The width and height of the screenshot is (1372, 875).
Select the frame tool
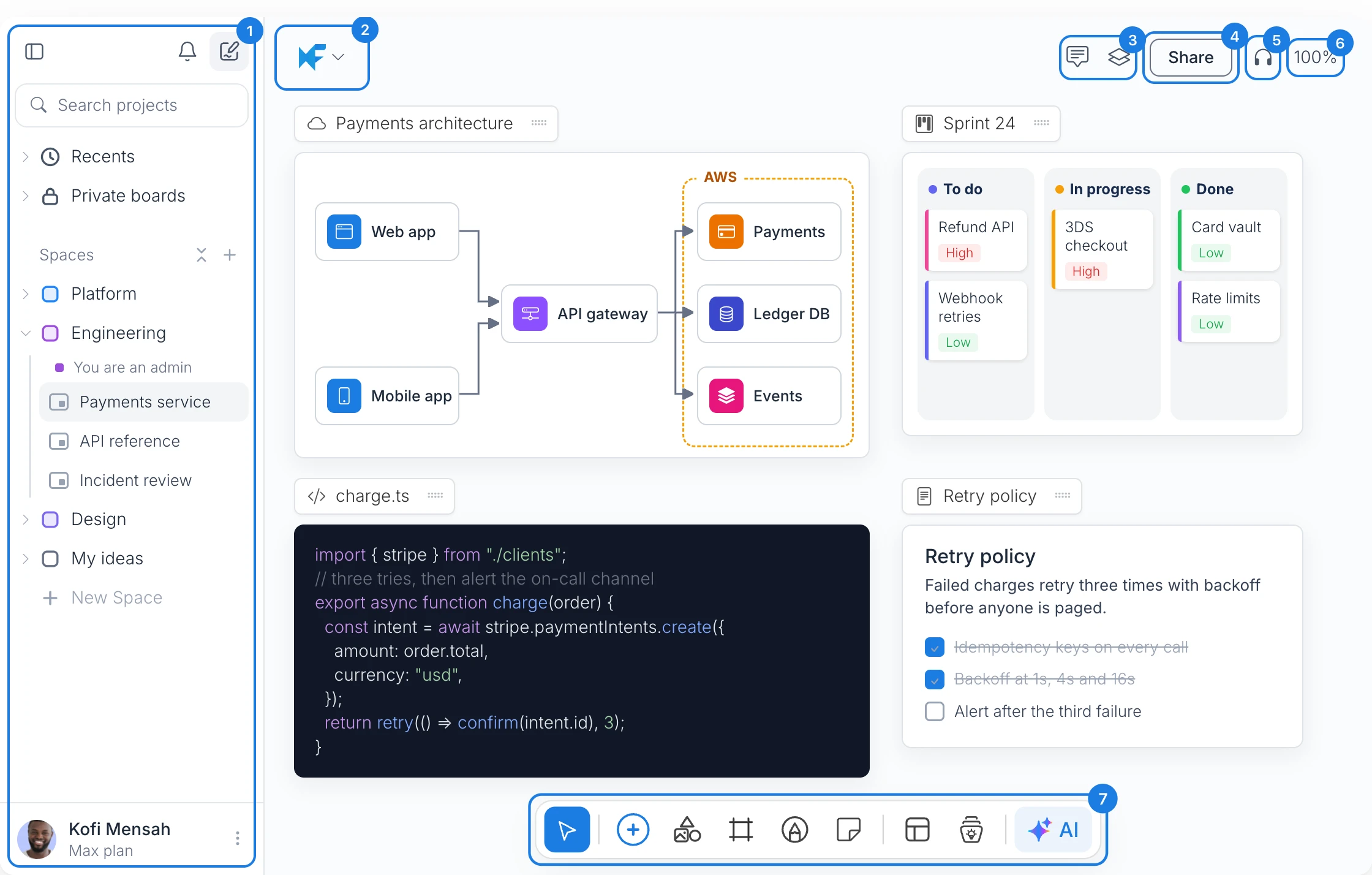pyautogui.click(x=741, y=830)
